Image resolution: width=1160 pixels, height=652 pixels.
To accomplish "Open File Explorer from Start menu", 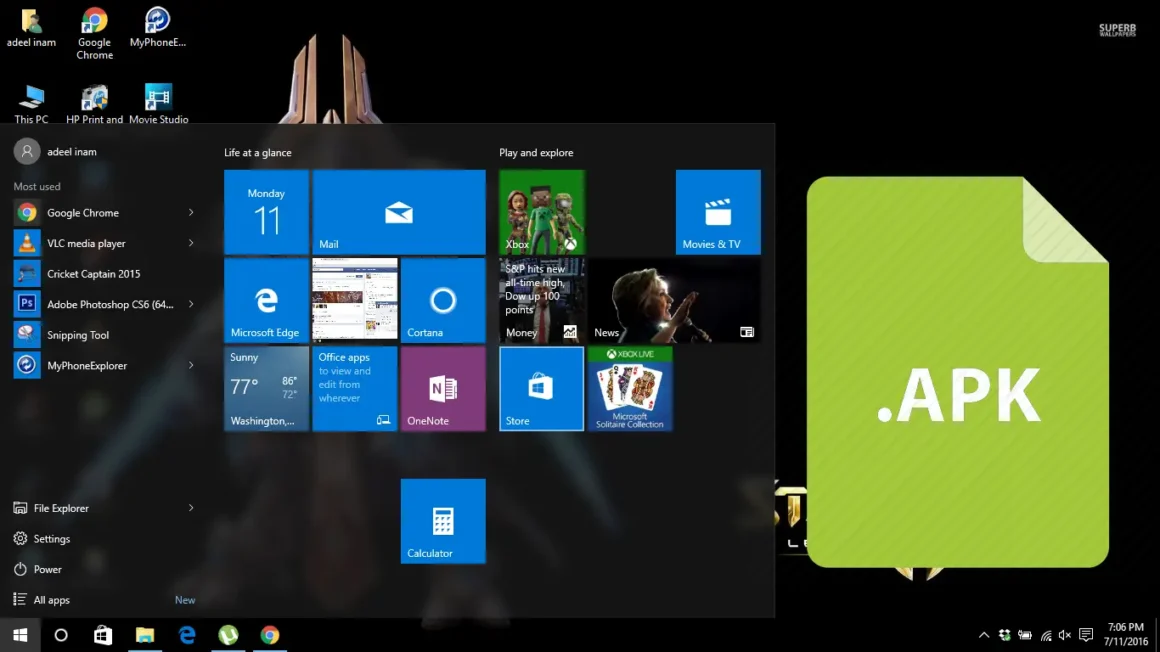I will (61, 508).
